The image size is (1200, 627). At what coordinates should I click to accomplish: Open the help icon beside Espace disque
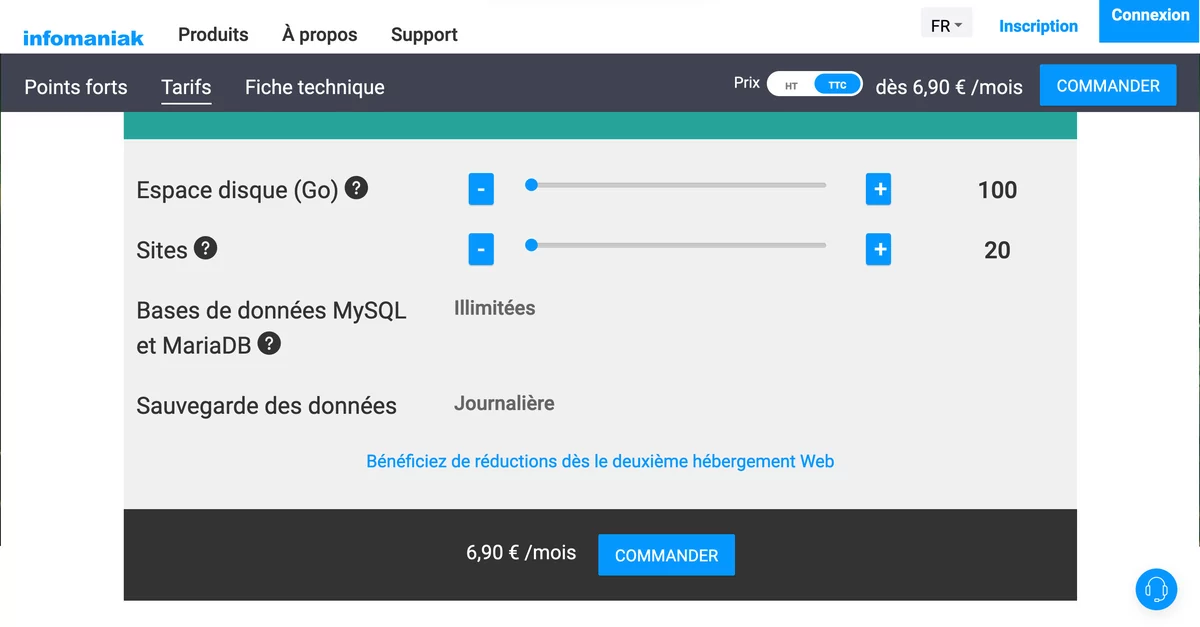coord(356,188)
